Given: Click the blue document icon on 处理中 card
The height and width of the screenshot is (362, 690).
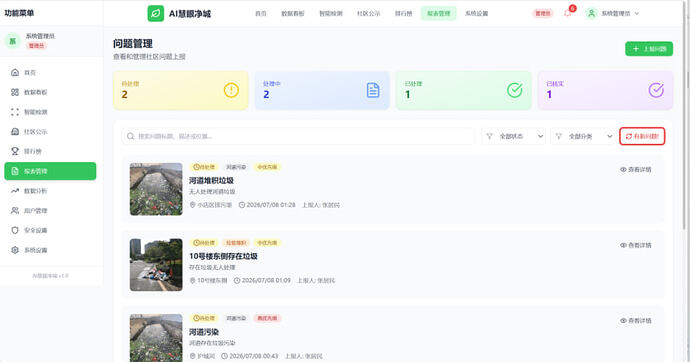Looking at the screenshot, I should click(373, 90).
